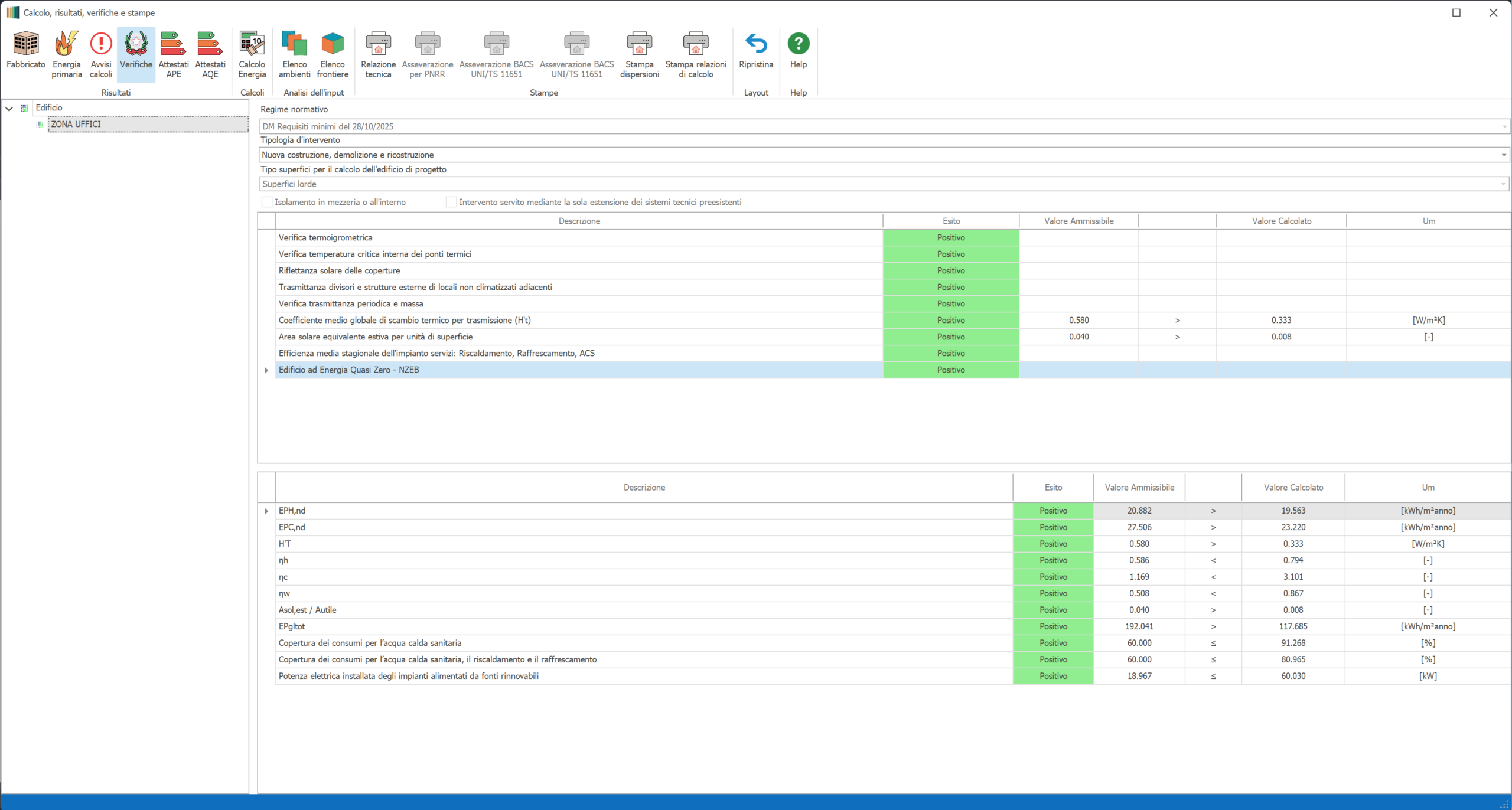Toggle Intervento servito mediante sola estensione checkbox

451,202
